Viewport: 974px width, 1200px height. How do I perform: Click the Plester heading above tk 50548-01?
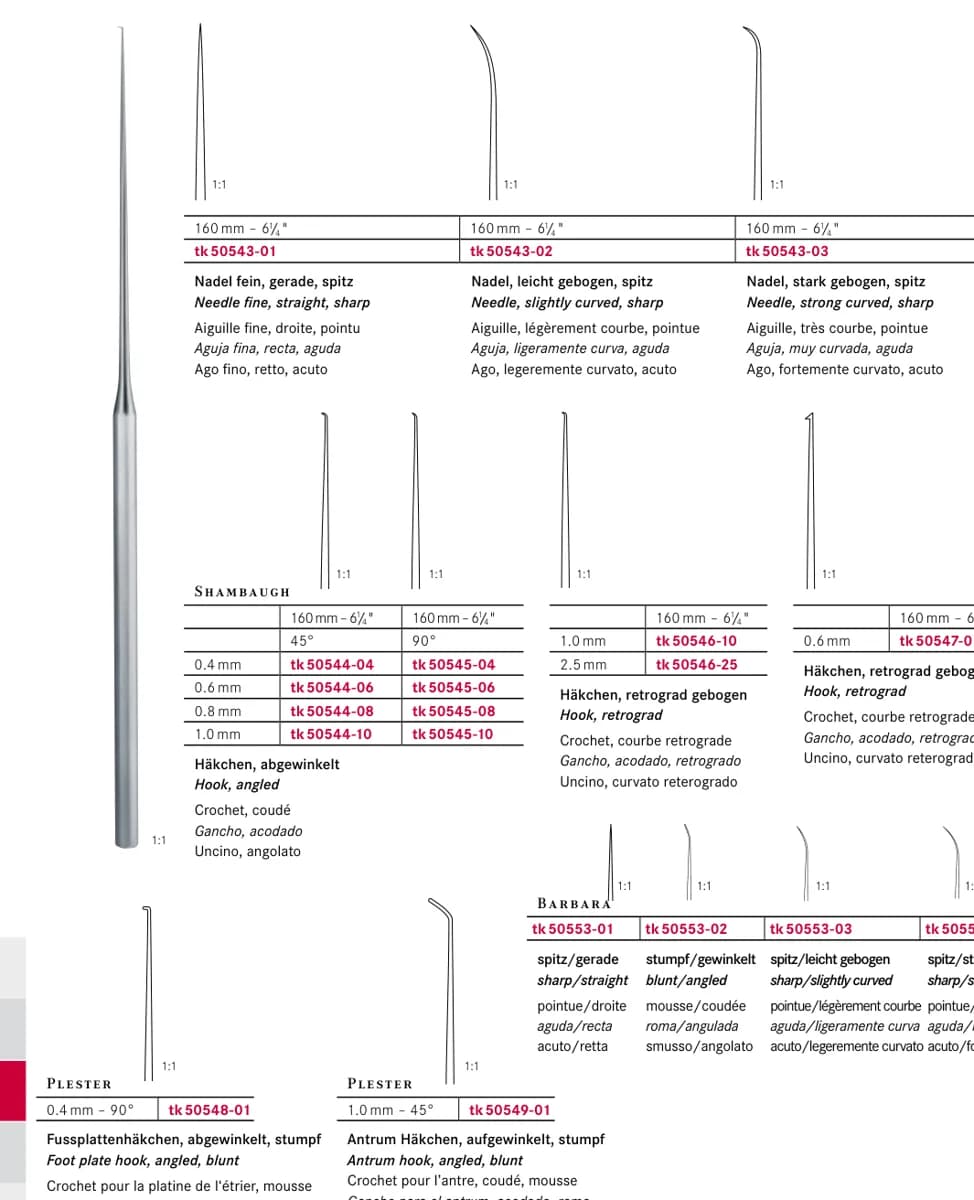[79, 1084]
